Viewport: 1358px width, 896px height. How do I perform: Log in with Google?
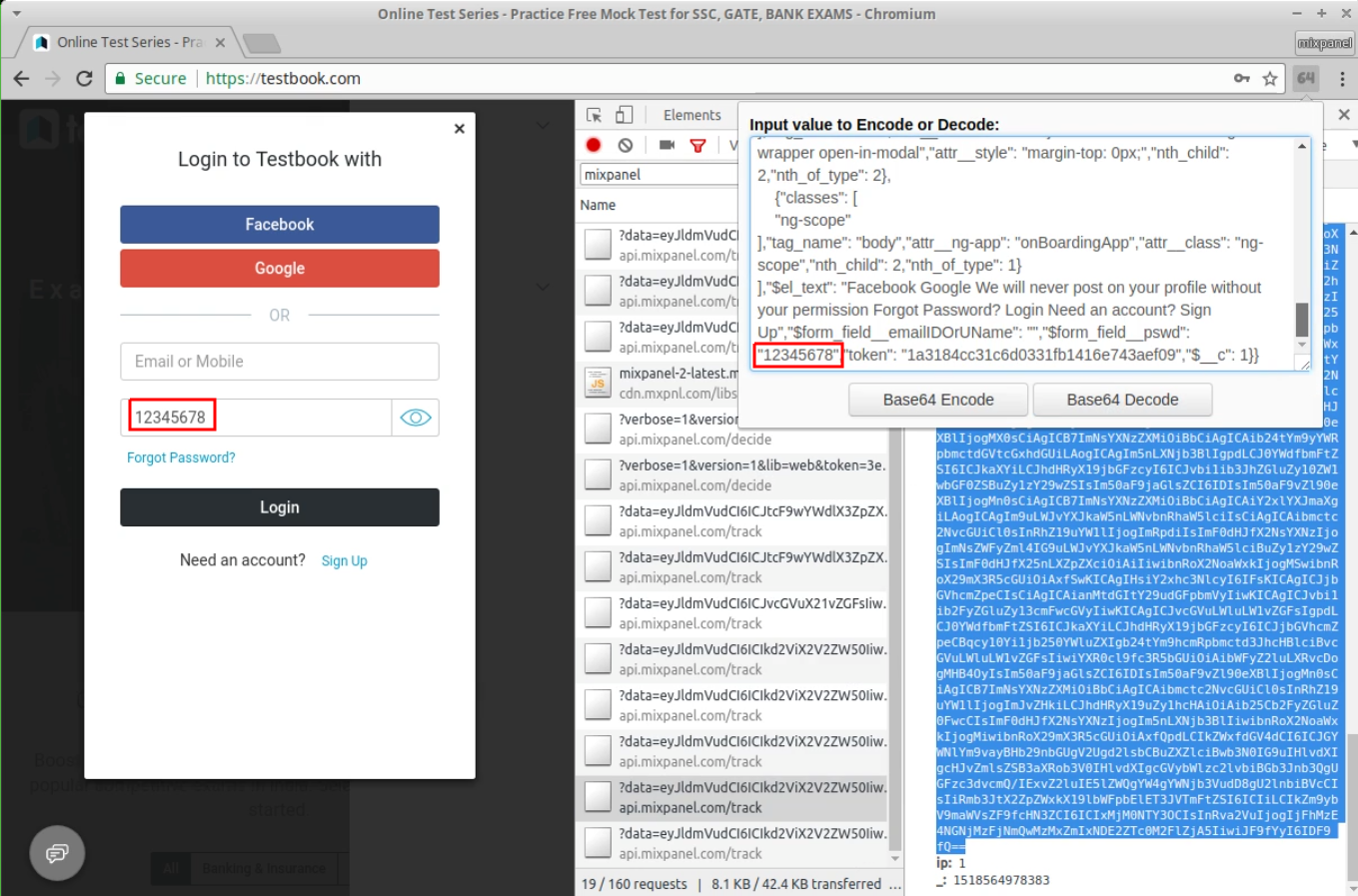pos(280,269)
